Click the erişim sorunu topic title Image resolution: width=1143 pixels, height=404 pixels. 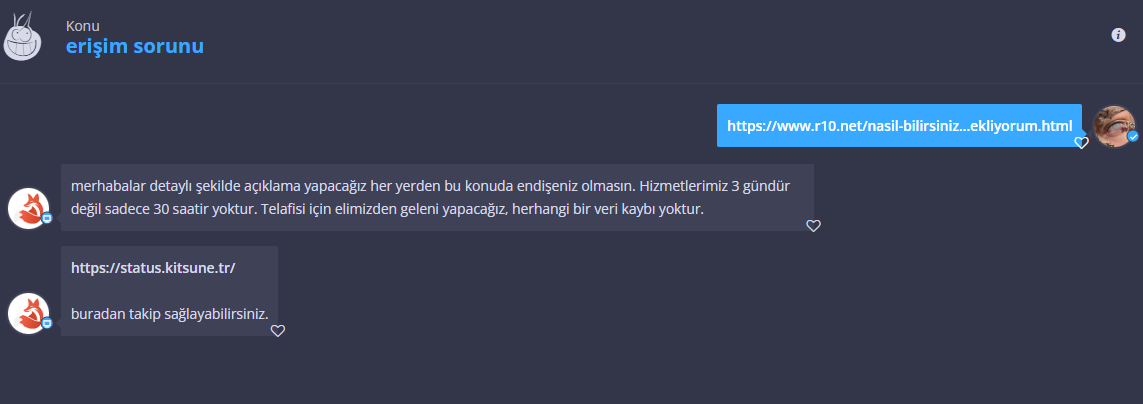[x=135, y=46]
